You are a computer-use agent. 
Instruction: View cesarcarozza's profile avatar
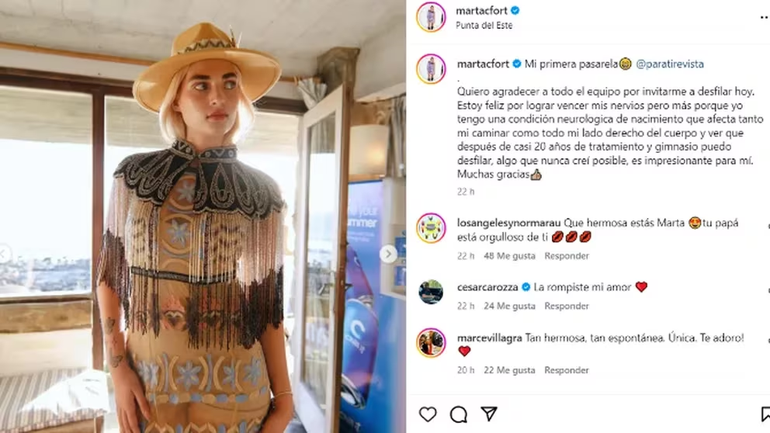431,292
